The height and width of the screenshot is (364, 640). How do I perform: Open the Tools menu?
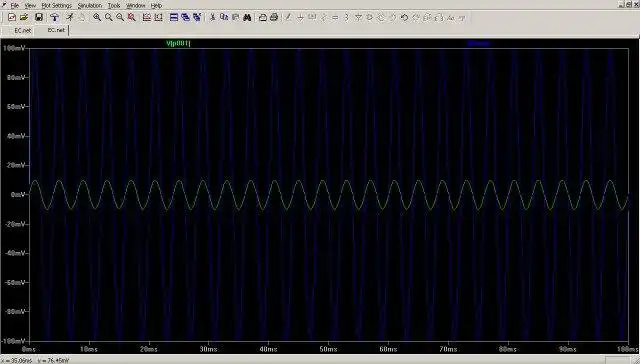click(114, 6)
